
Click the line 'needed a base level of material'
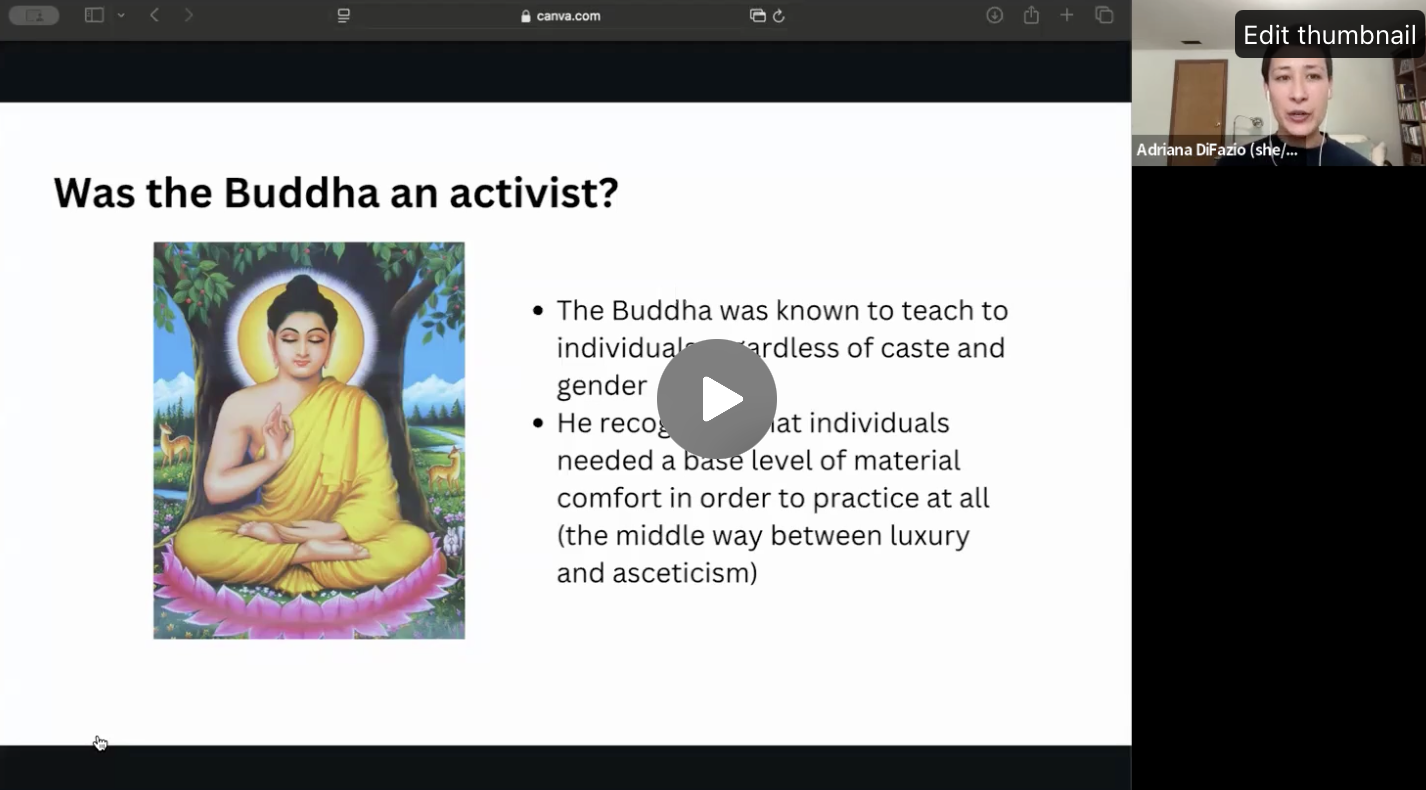[x=758, y=460]
